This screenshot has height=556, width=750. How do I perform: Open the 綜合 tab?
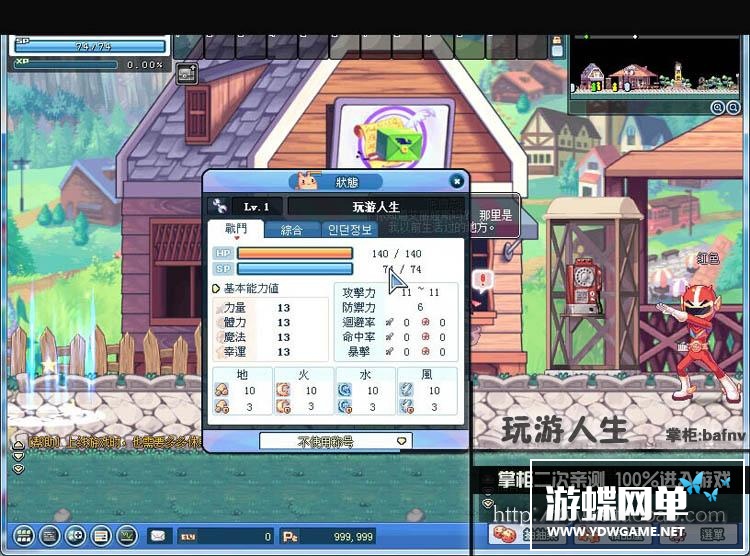click(x=291, y=230)
